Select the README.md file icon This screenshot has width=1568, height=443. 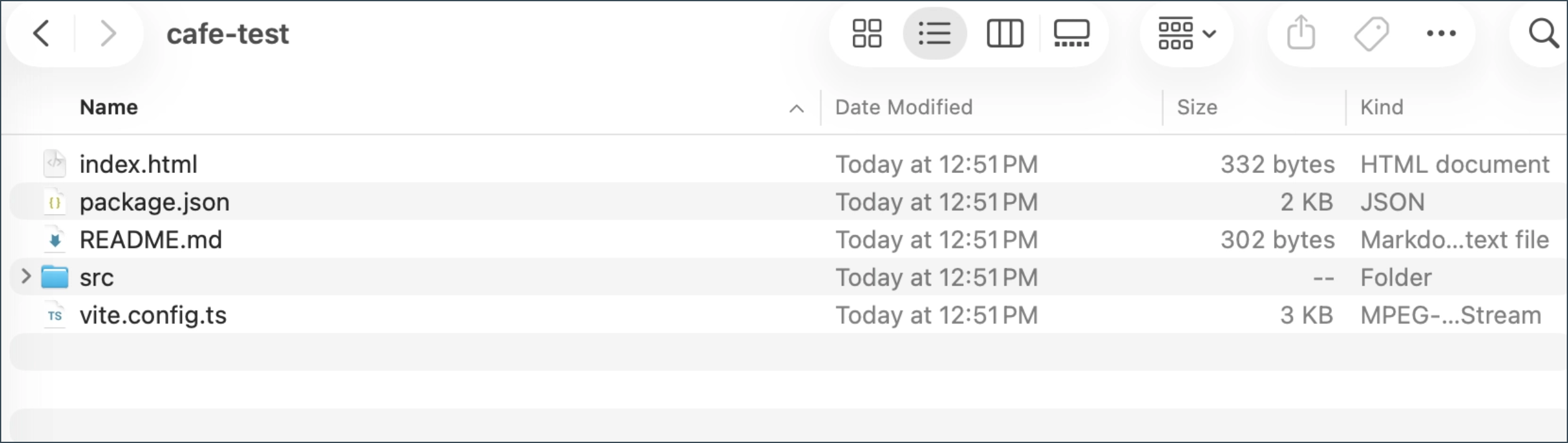click(x=55, y=240)
